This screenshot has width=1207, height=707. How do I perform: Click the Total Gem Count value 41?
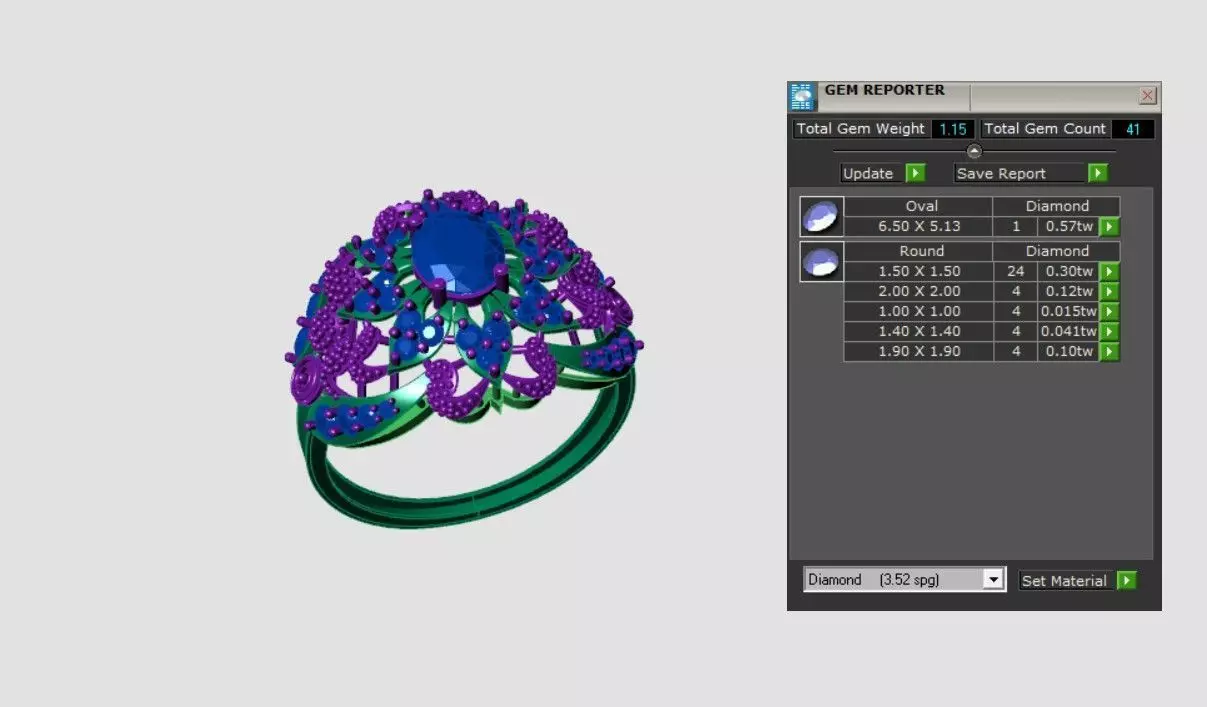point(1133,129)
